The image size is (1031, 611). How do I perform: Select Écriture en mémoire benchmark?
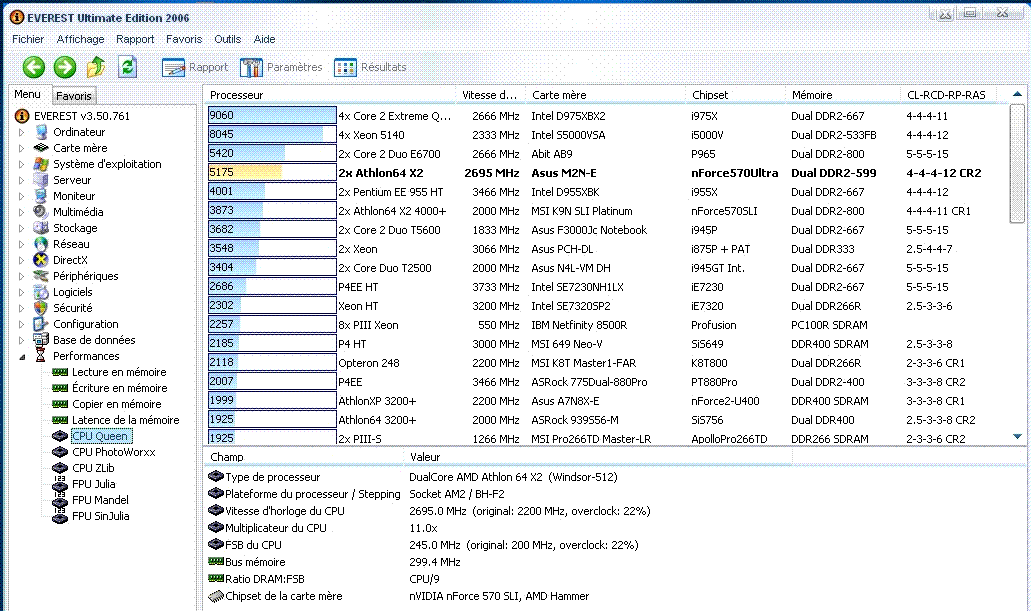point(120,388)
